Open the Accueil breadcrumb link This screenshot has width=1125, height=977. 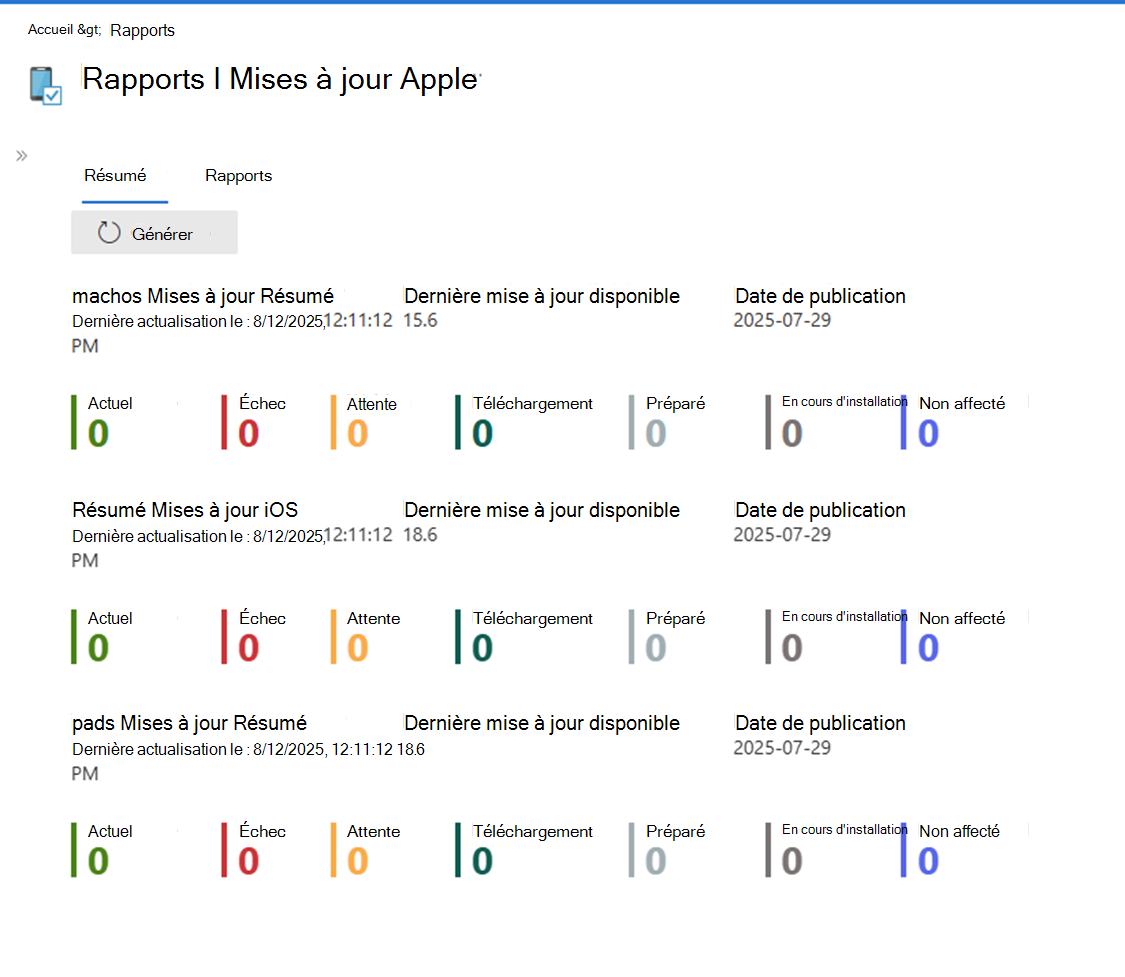(47, 30)
